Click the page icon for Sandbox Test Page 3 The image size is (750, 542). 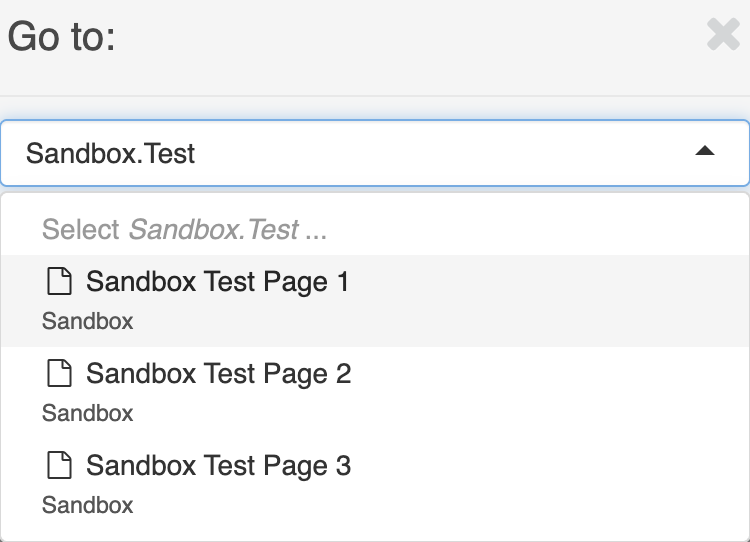click(x=61, y=466)
